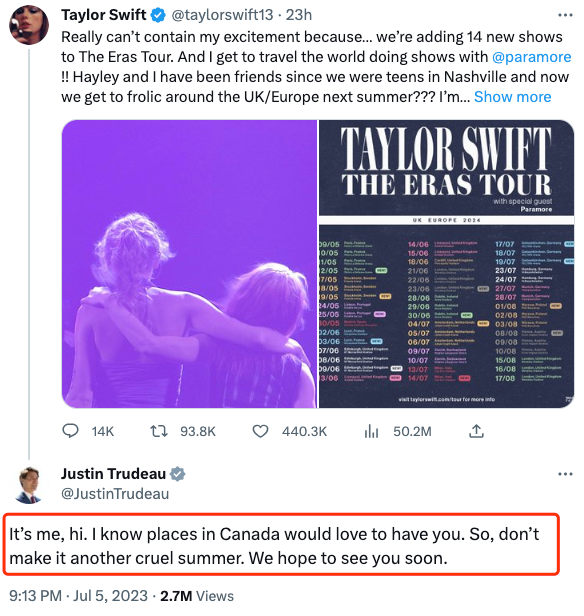Image resolution: width=584 pixels, height=616 pixels.
Task: Open more options on Taylor Swift's tweet
Action: [565, 15]
